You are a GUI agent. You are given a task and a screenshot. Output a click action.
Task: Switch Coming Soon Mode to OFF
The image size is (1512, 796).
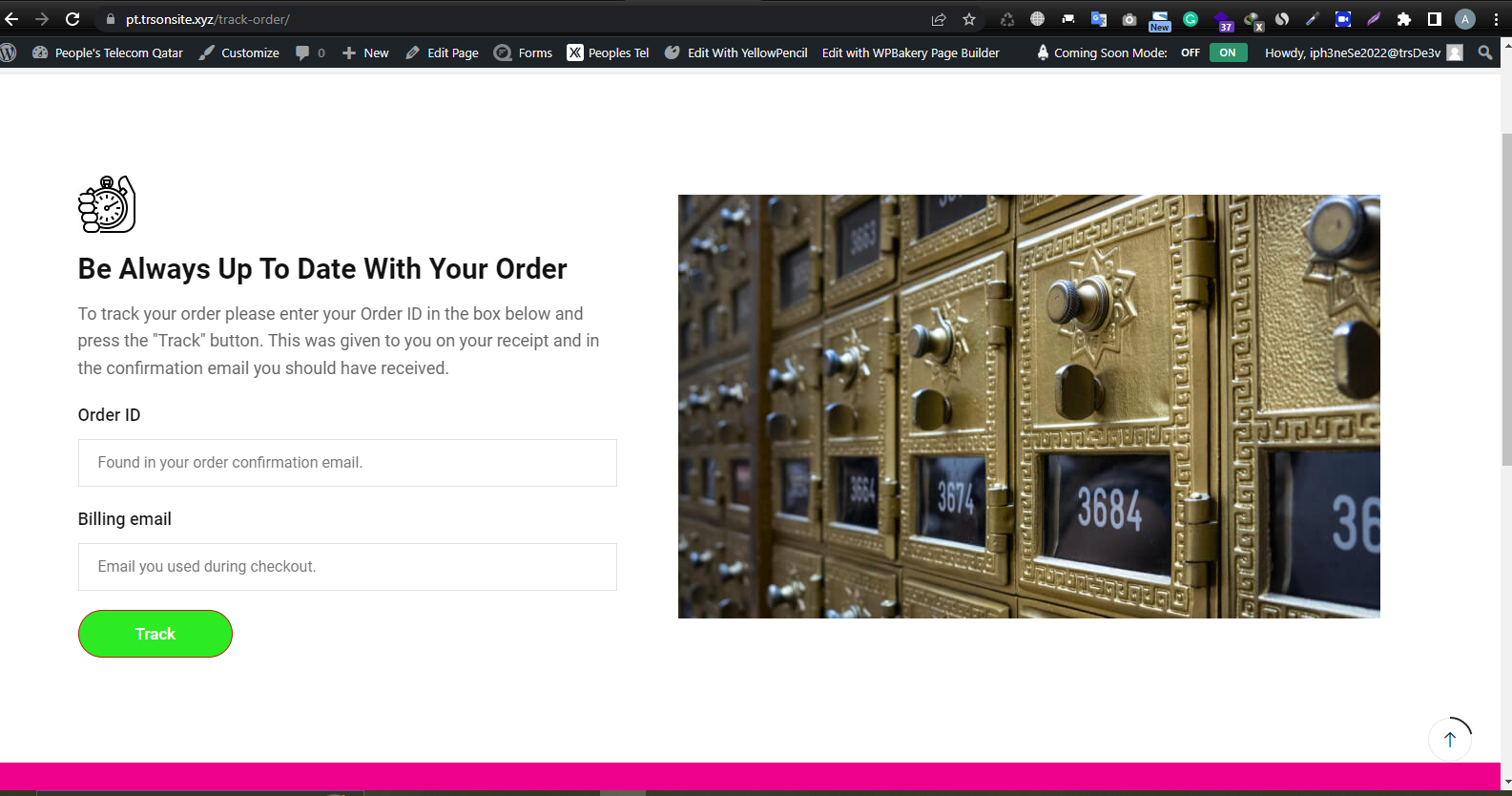[1191, 52]
